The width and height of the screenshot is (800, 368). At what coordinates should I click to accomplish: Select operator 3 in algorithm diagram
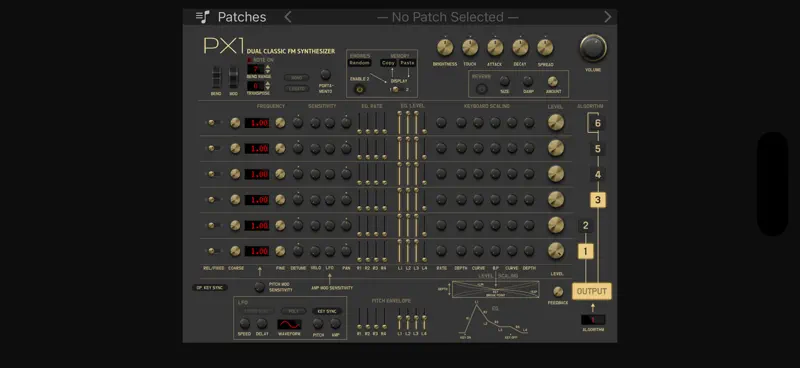point(597,200)
